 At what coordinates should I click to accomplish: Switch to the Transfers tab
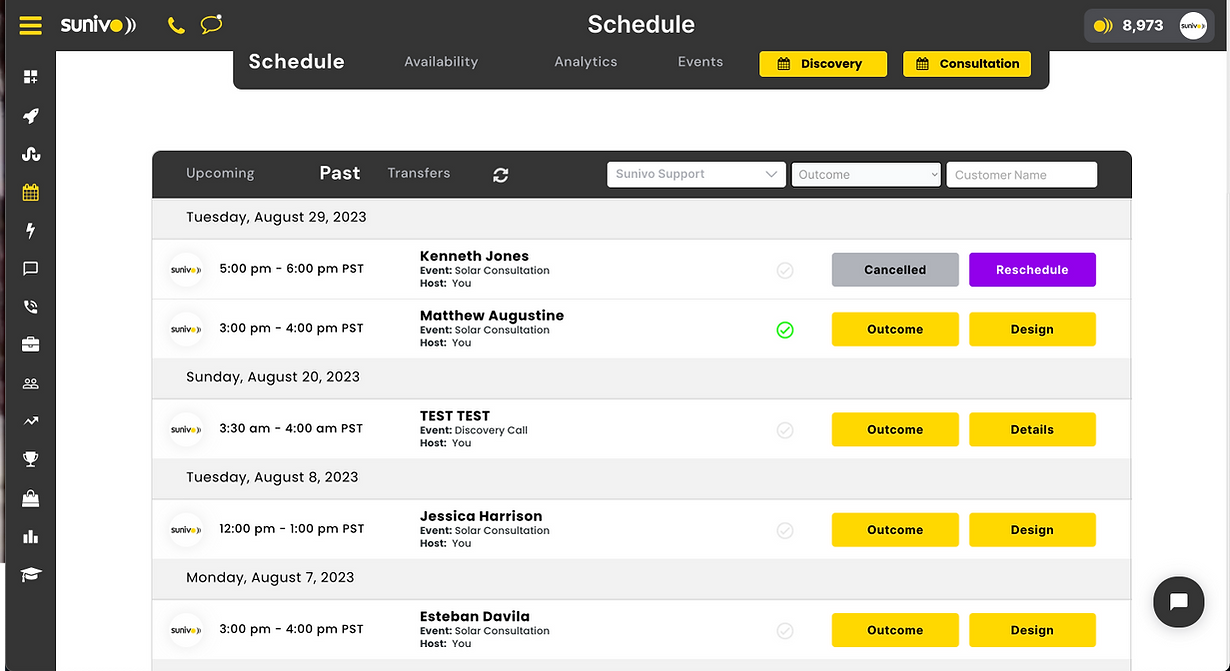[x=419, y=173]
